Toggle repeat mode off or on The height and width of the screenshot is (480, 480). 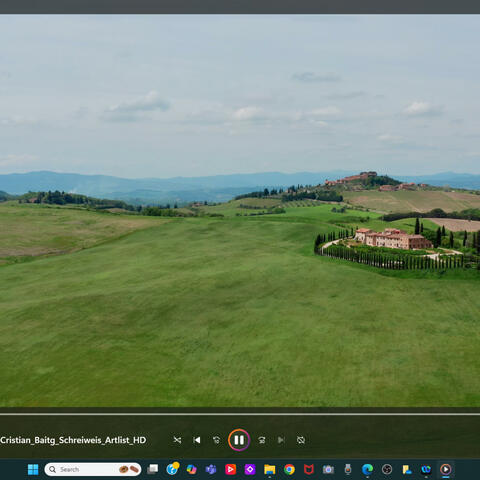[301, 440]
